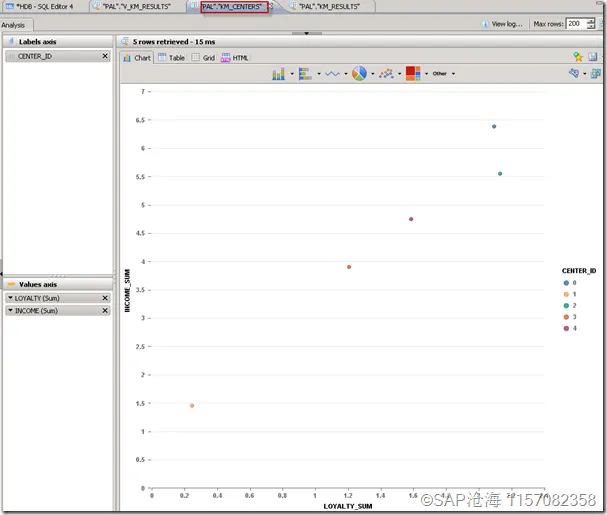This screenshot has height=515, width=607.
Task: Select the horizontal bar chart type icon
Action: coord(305,73)
